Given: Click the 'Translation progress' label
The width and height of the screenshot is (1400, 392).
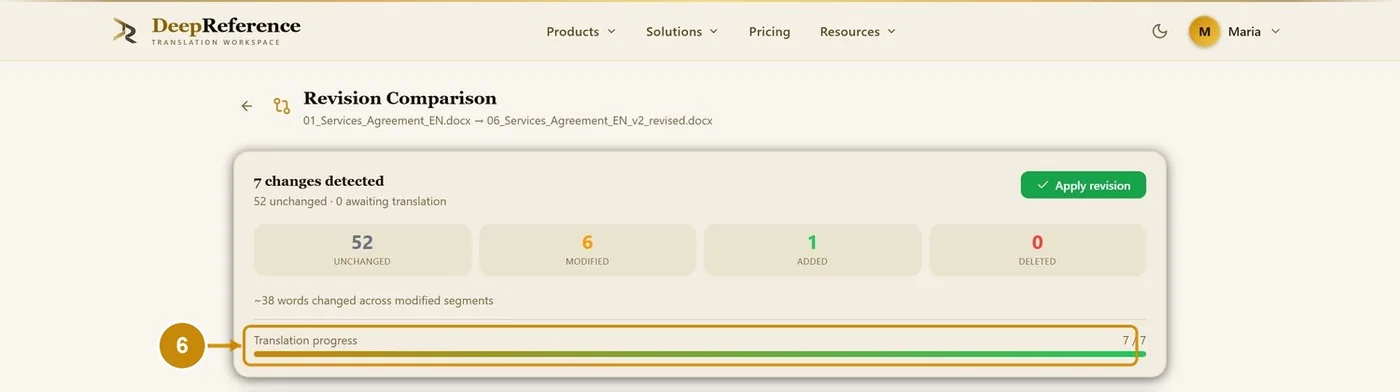Looking at the screenshot, I should pyautogui.click(x=305, y=340).
